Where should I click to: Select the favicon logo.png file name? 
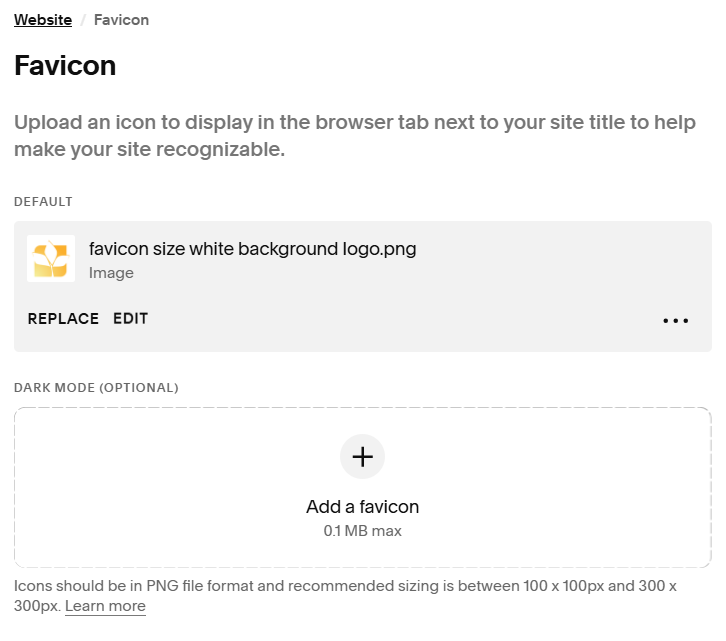[x=252, y=249]
